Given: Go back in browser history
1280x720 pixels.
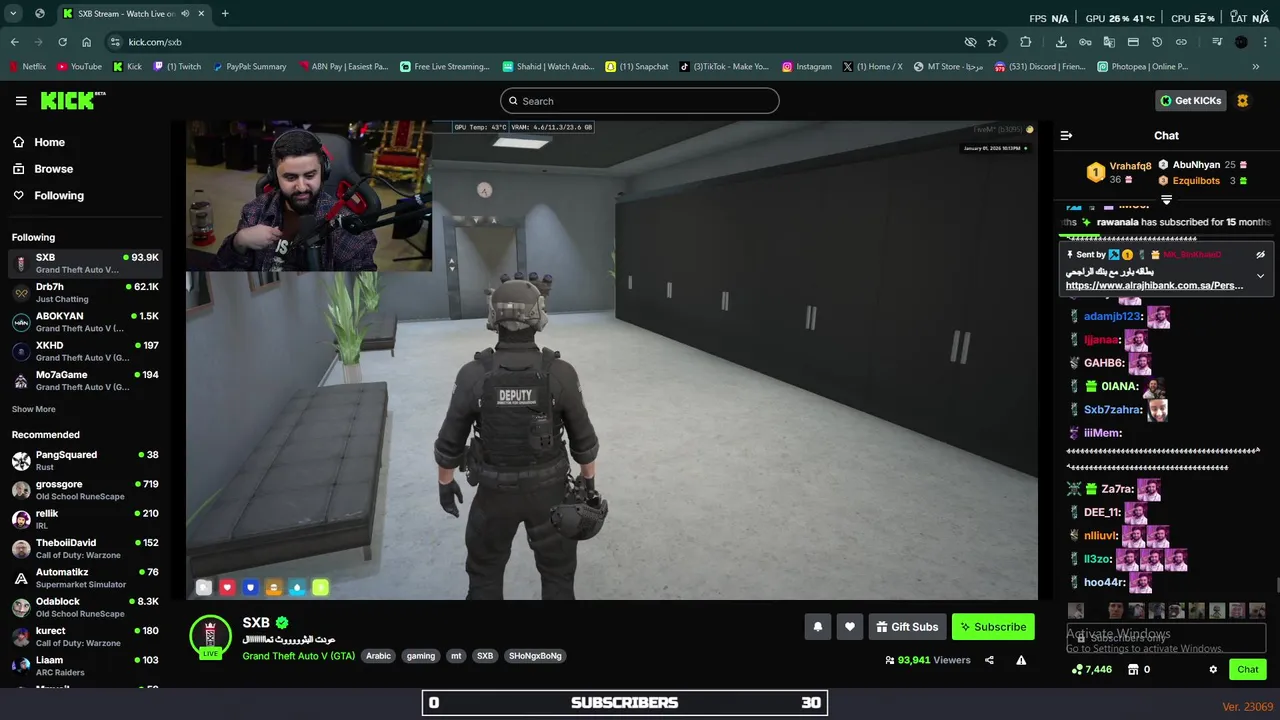Looking at the screenshot, I should (x=14, y=42).
